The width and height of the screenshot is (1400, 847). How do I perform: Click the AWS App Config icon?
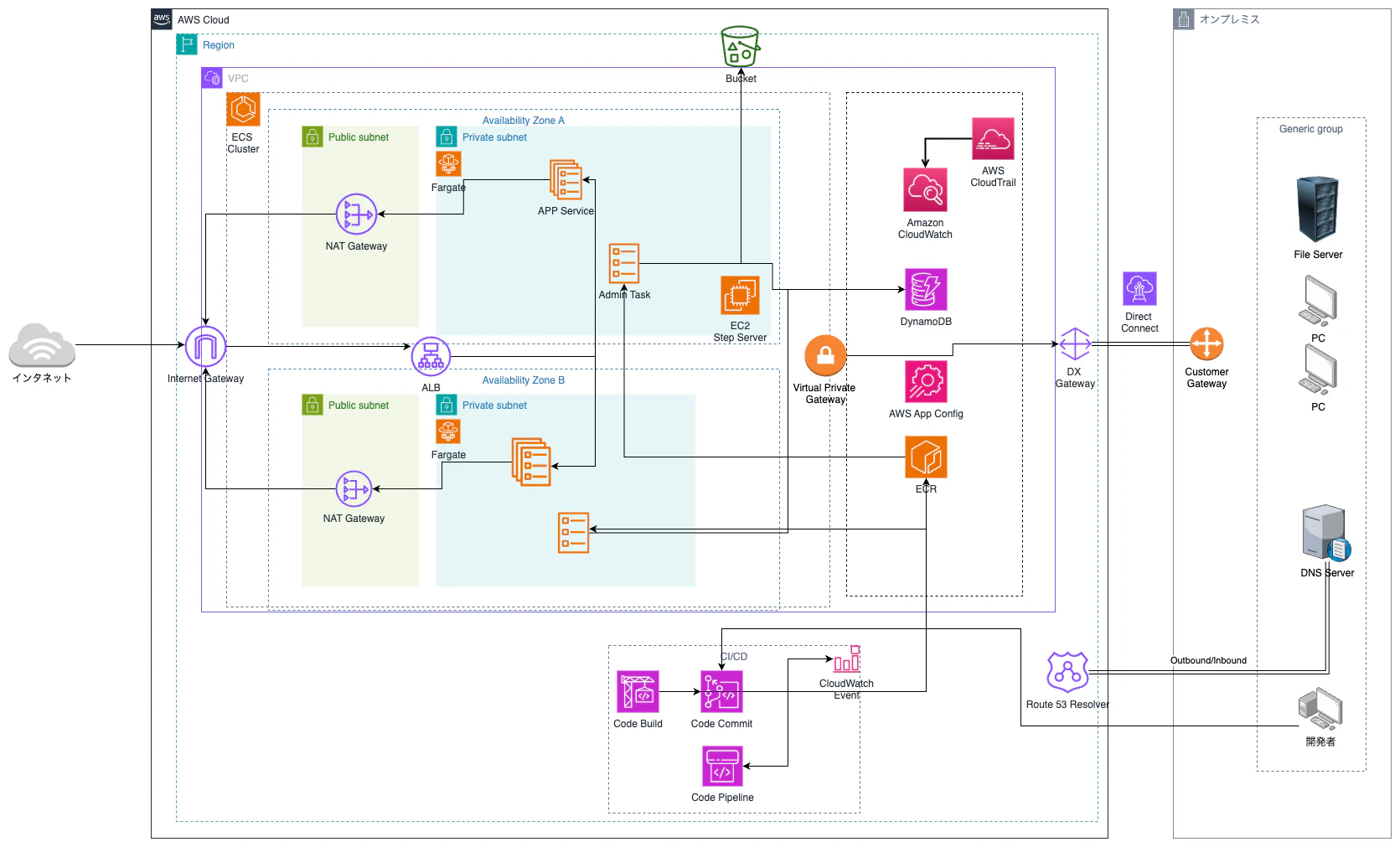926,382
